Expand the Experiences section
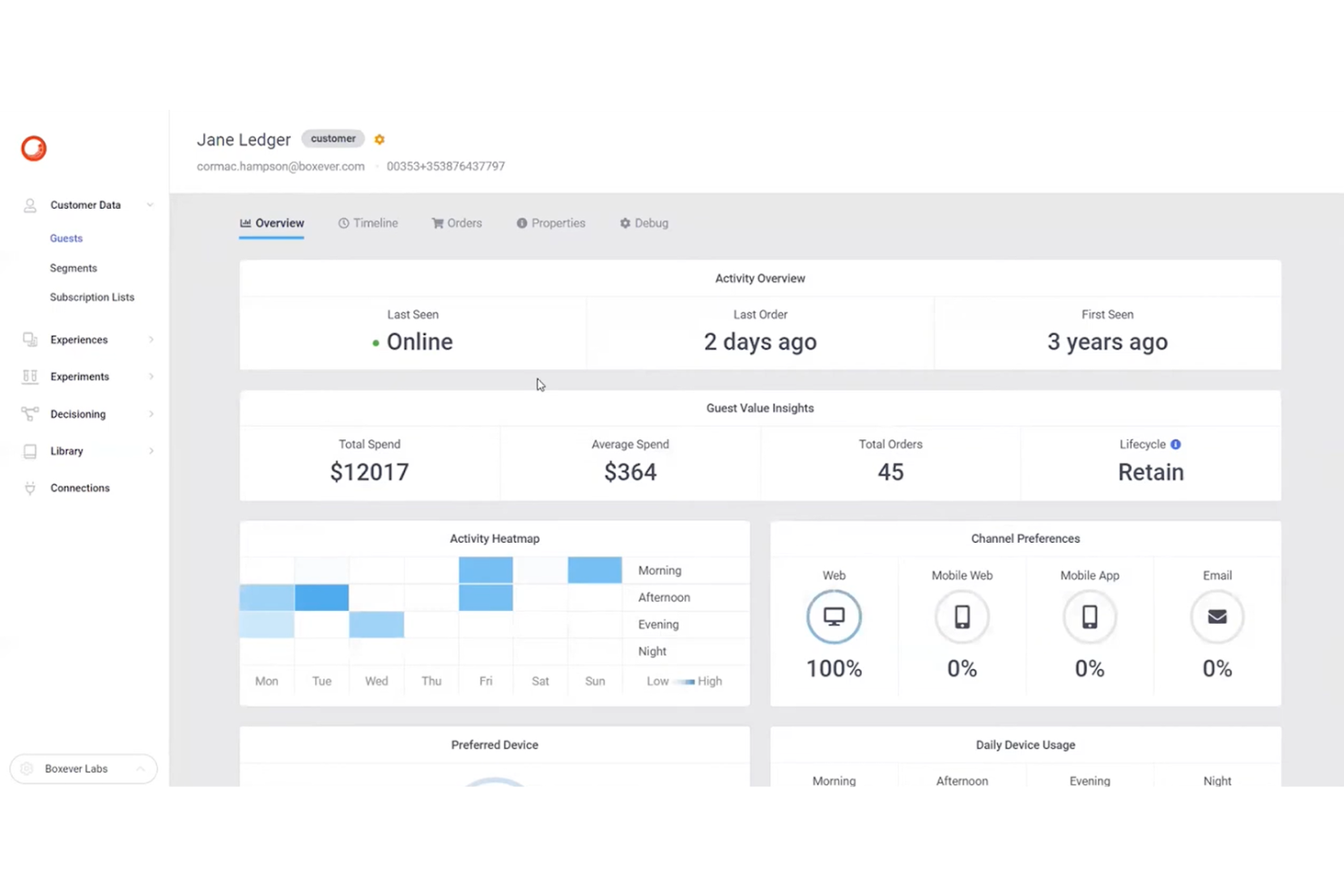 (x=150, y=340)
